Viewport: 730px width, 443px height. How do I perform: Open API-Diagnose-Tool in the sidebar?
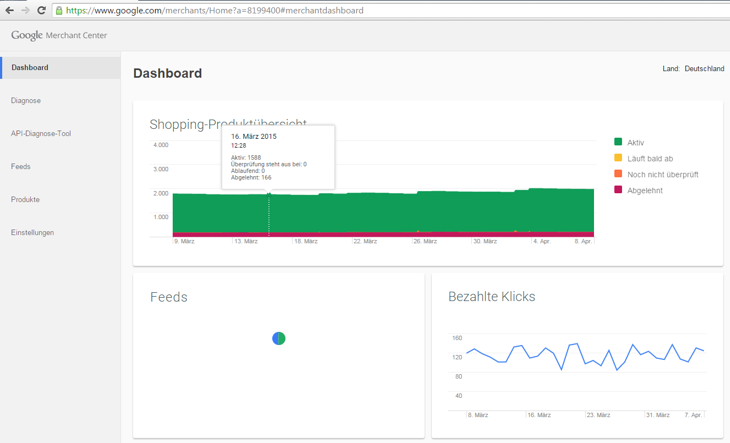[x=41, y=134]
